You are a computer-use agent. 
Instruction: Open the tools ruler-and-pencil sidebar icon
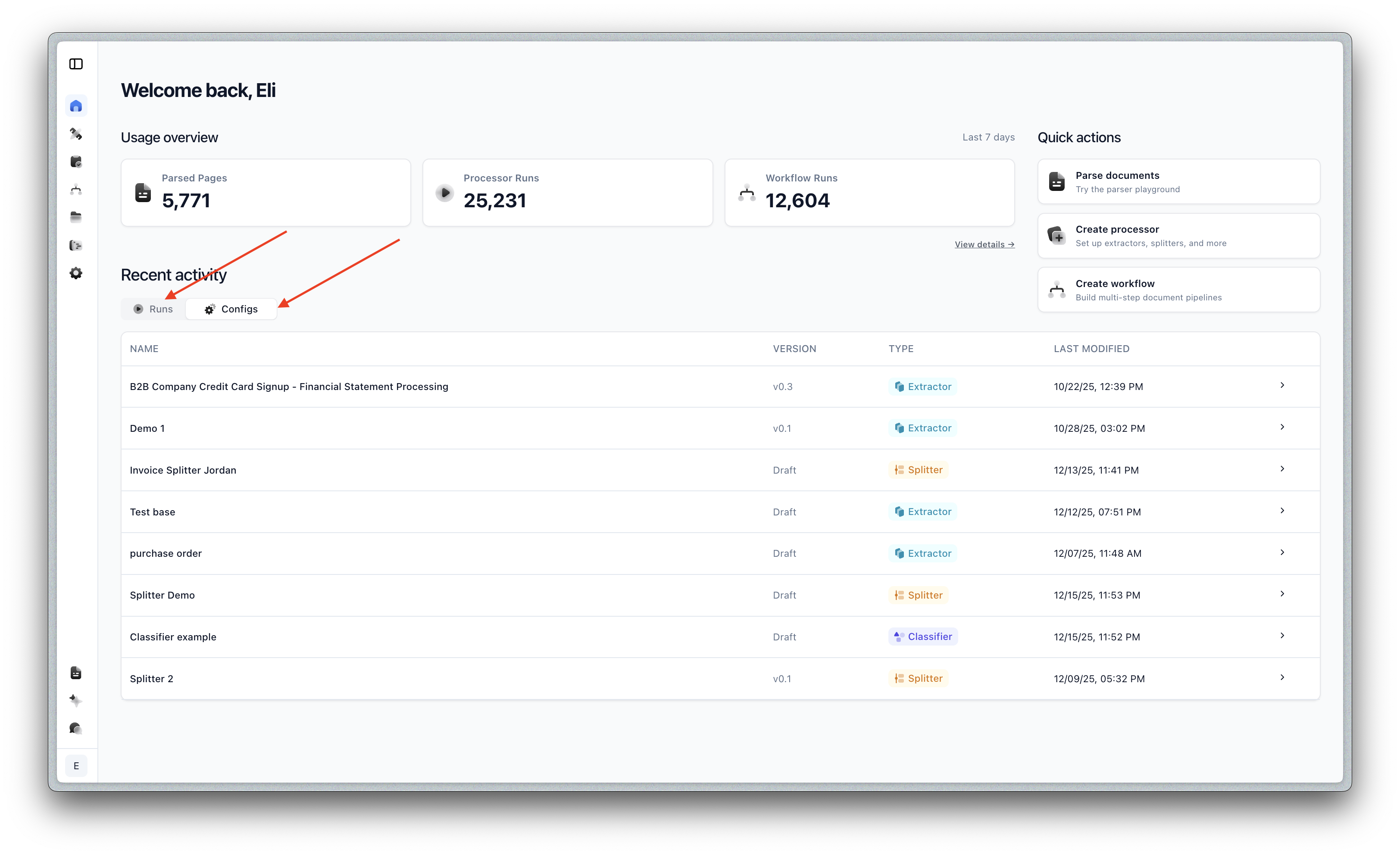coord(76,134)
